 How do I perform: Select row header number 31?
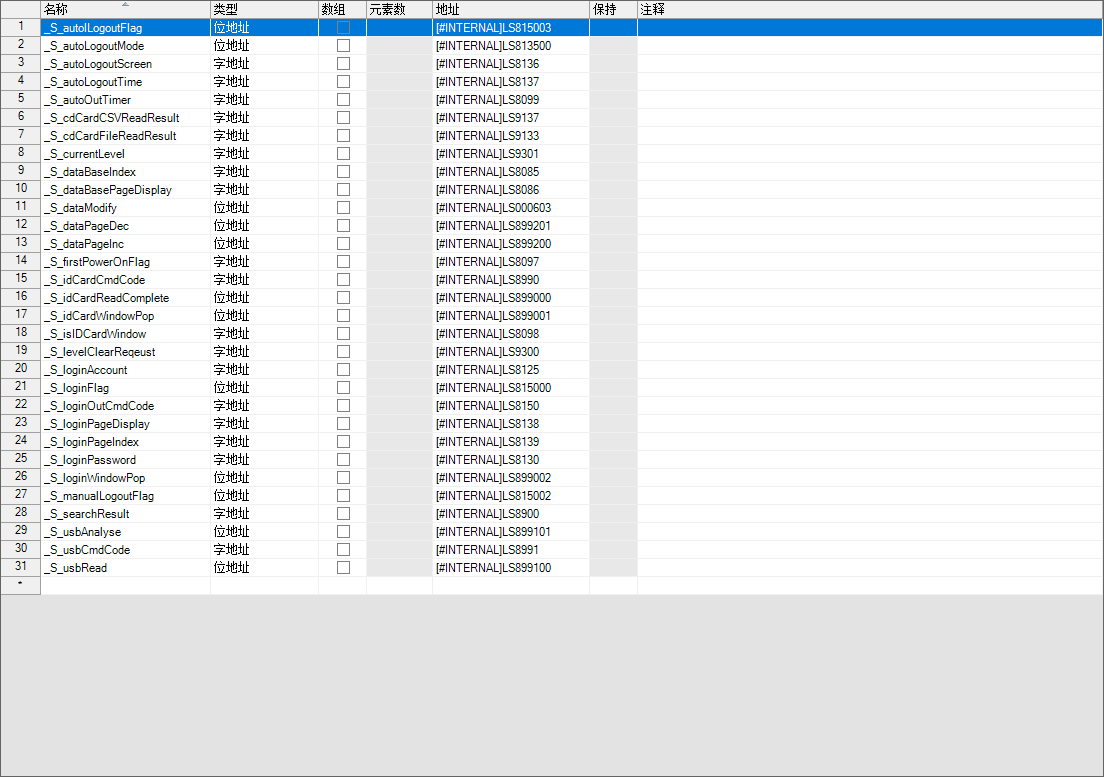(20, 568)
